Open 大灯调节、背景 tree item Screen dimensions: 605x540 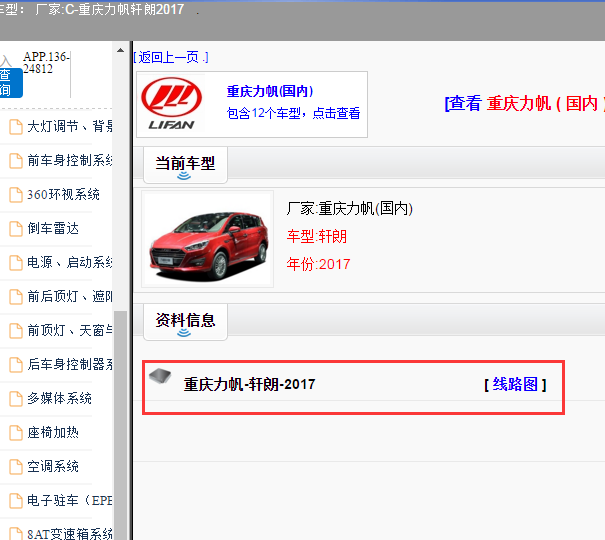click(70, 127)
